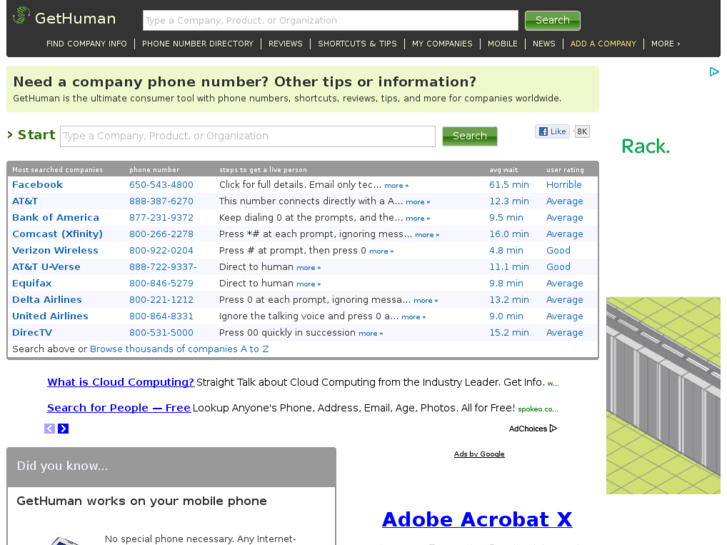Click Average rating for Delta Airlines
Screen dimensions: 727x545
coord(564,300)
